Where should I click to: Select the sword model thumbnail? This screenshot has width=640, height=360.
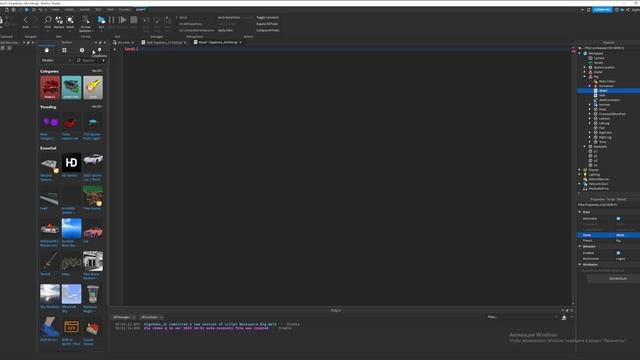pyautogui.click(x=50, y=261)
